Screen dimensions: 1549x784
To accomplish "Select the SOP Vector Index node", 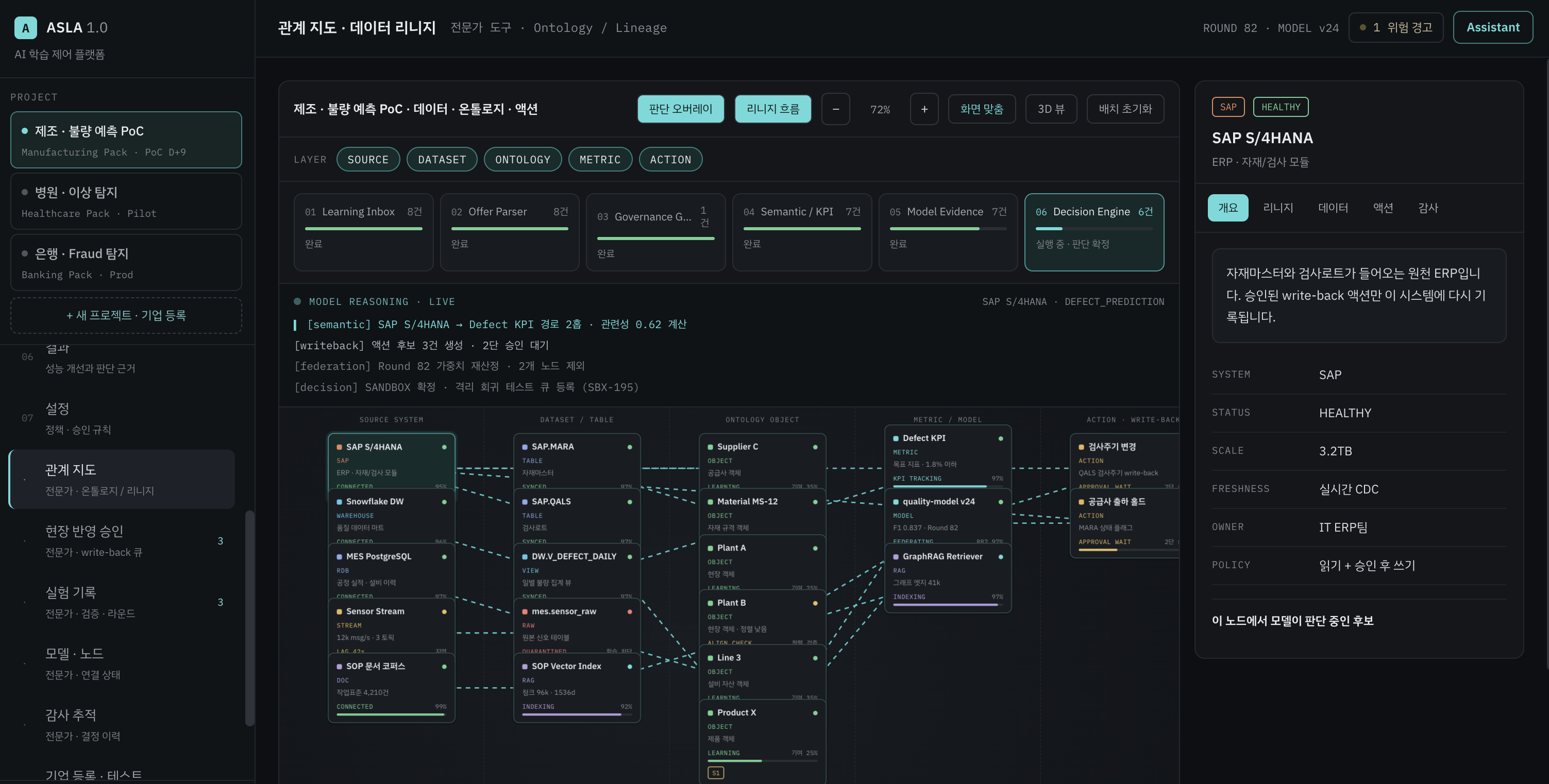I will point(577,688).
